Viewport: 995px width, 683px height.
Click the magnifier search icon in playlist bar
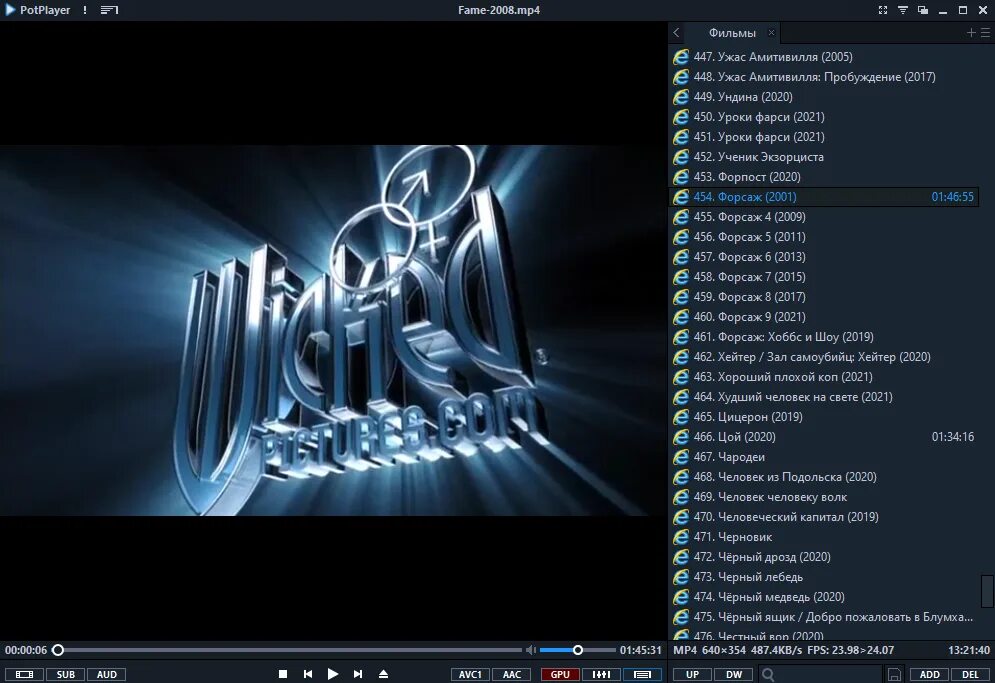[x=767, y=674]
